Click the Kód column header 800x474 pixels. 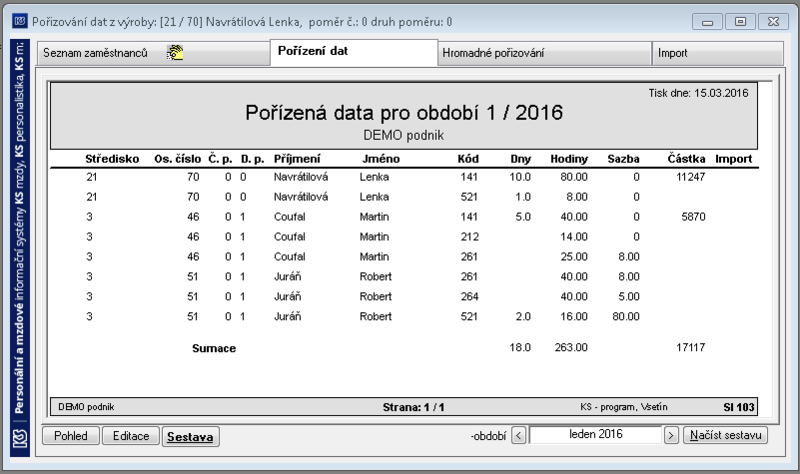tap(468, 159)
